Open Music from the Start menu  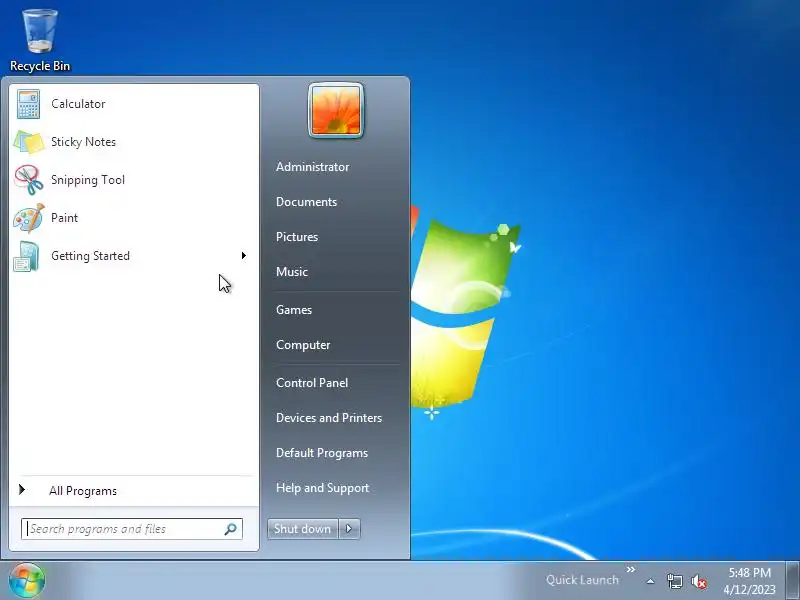coord(292,272)
